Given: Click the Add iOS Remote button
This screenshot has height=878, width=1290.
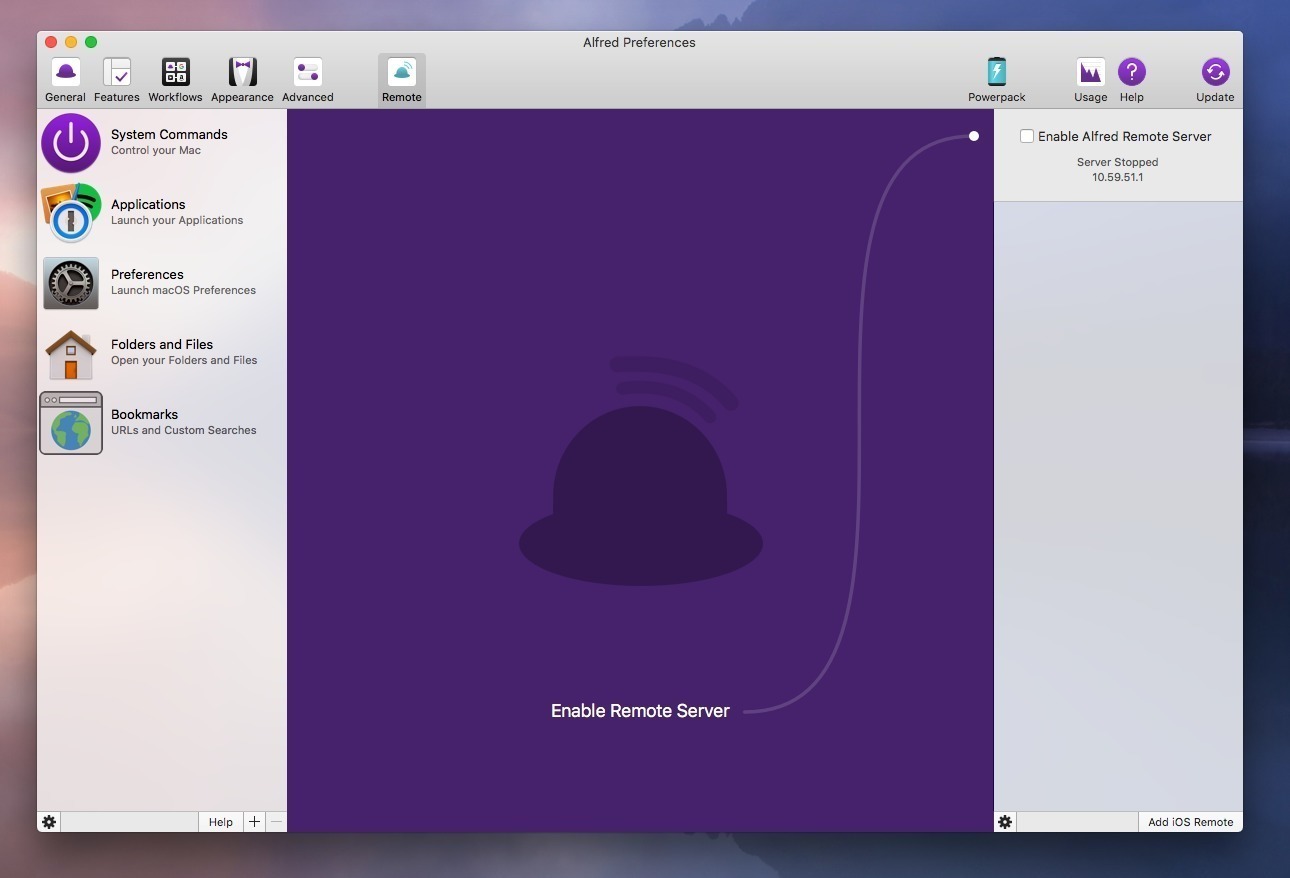Looking at the screenshot, I should (1190, 822).
